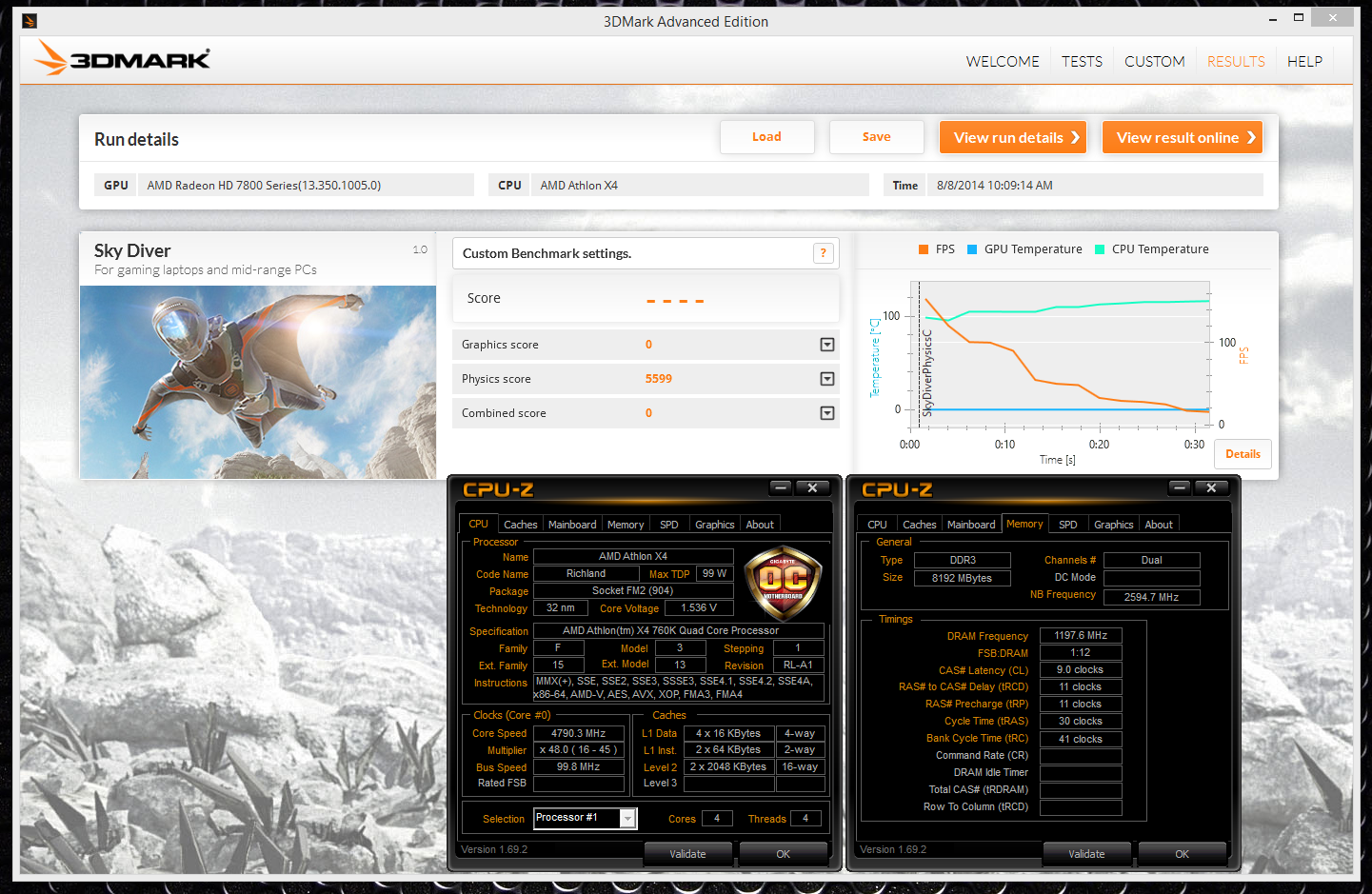Click the DRAM Frequency value field
The height and width of the screenshot is (894, 1372).
1081,635
